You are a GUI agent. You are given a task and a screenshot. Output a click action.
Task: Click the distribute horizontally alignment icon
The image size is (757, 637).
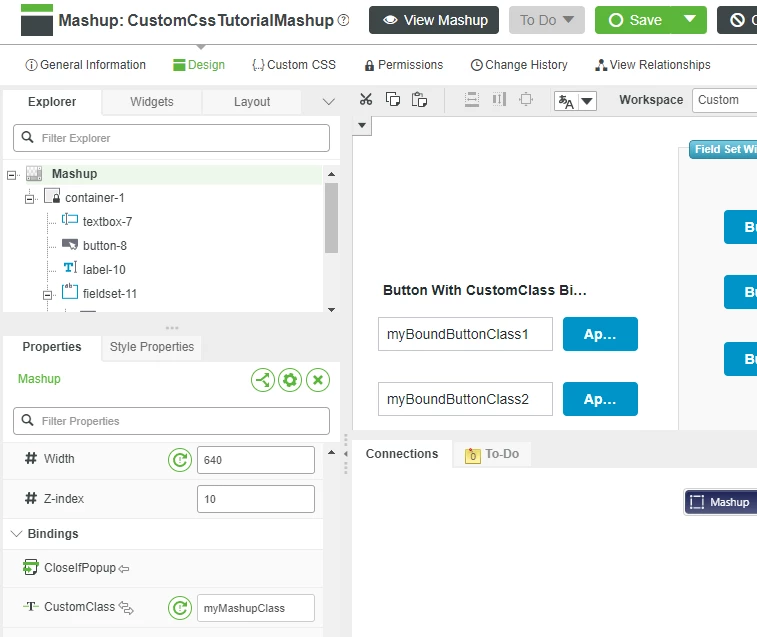coord(499,99)
